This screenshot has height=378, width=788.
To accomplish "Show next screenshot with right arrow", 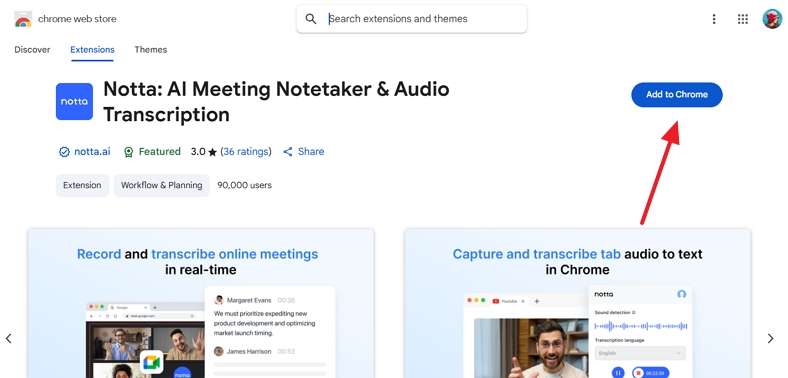I will (x=770, y=338).
